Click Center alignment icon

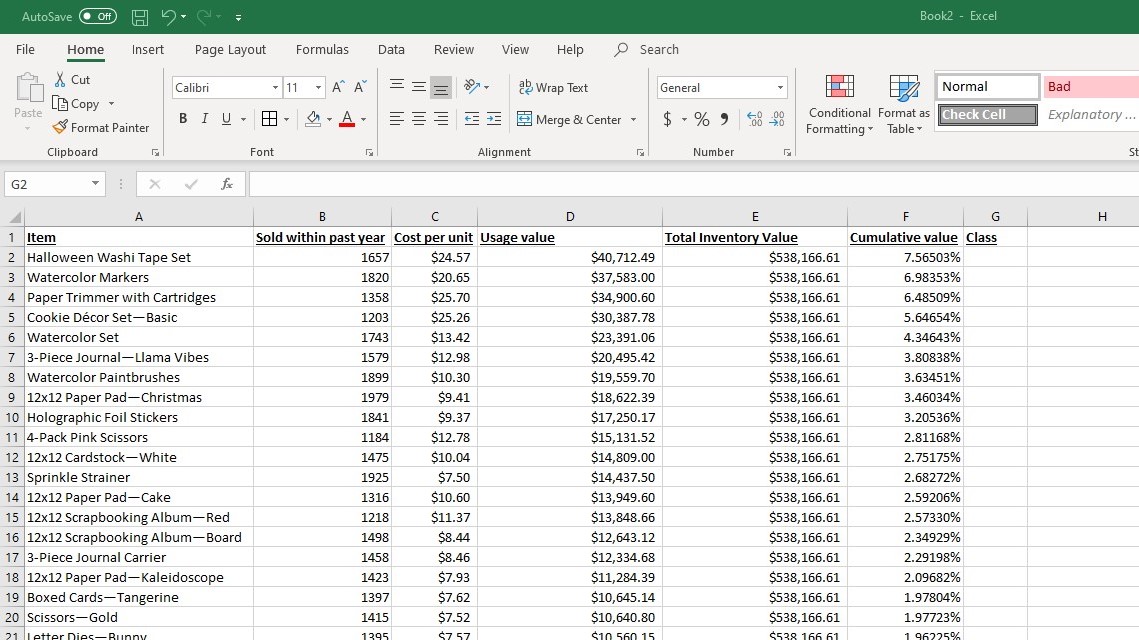[x=419, y=119]
